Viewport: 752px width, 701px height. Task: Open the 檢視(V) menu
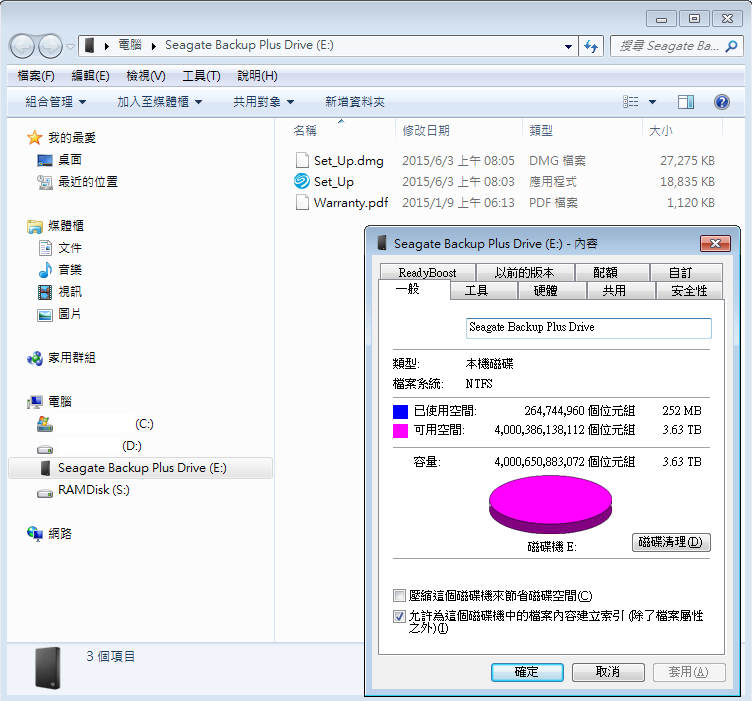click(146, 76)
